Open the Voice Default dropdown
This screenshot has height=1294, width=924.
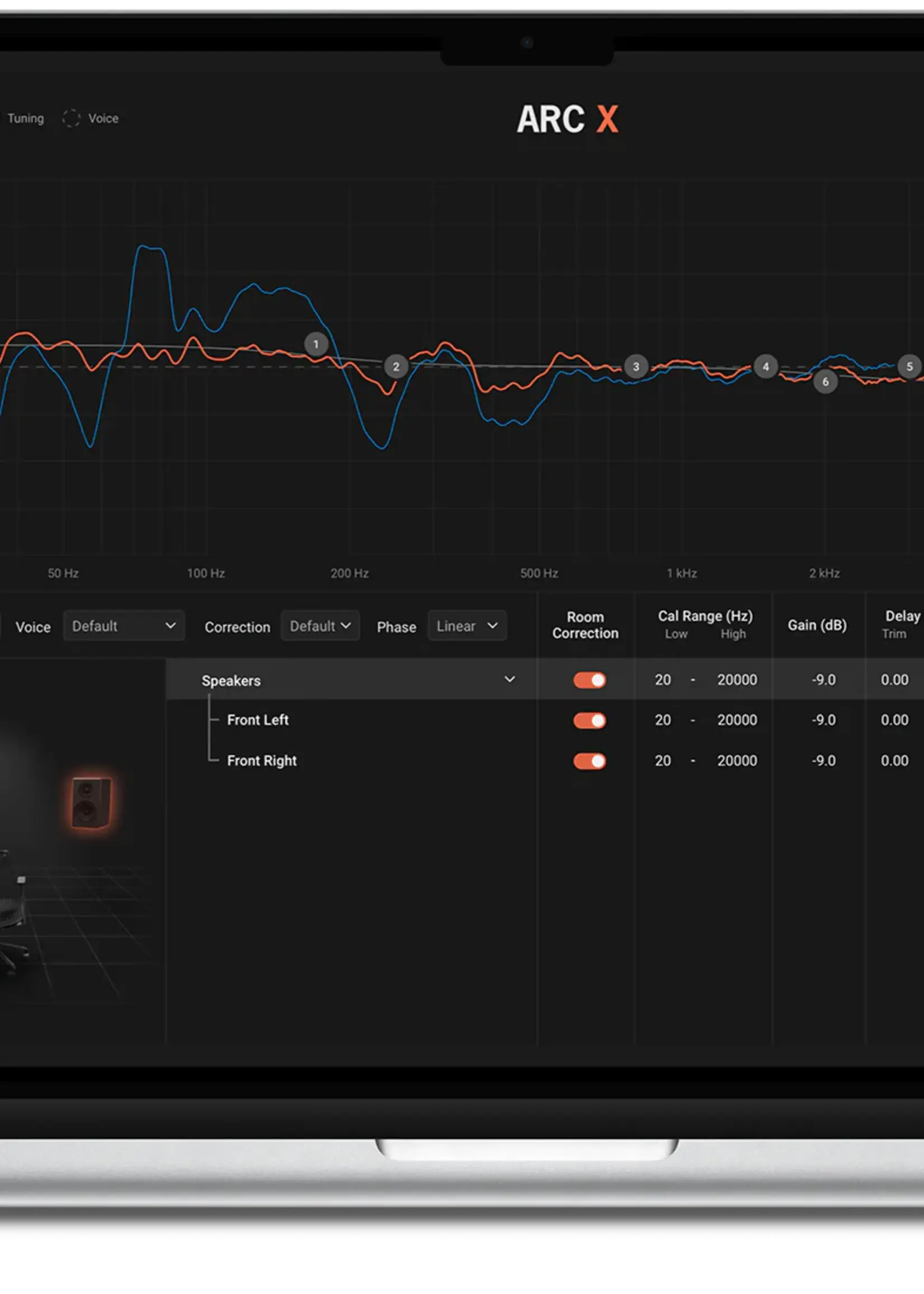[124, 625]
